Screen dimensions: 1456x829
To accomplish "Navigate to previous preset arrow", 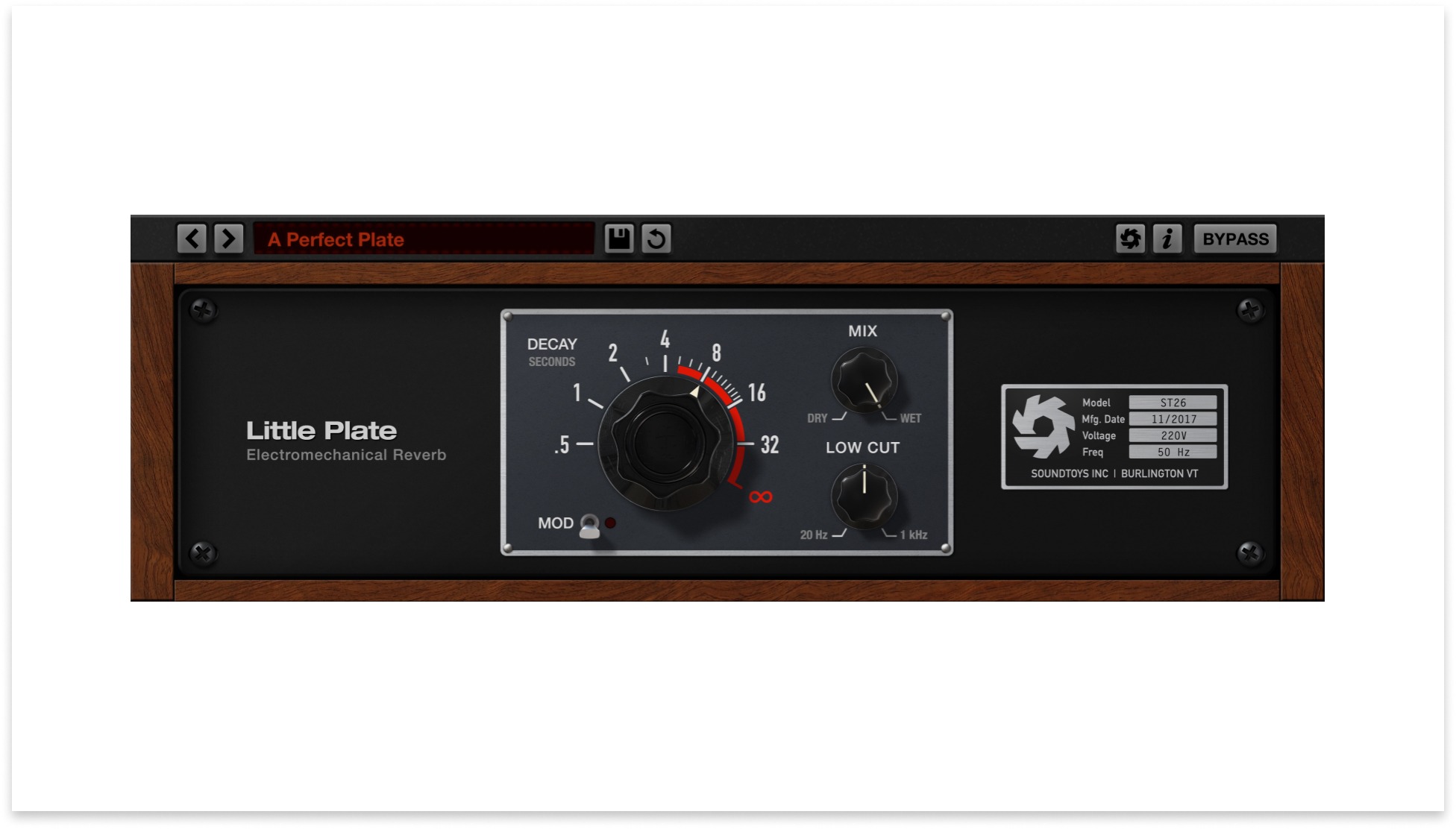I will point(192,238).
